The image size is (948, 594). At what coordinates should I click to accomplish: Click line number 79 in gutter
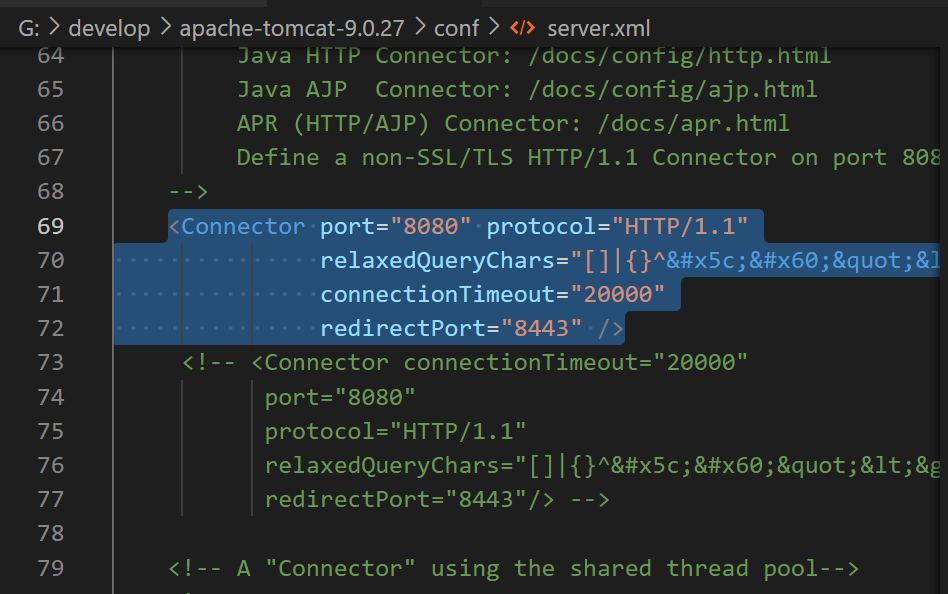[51, 568]
